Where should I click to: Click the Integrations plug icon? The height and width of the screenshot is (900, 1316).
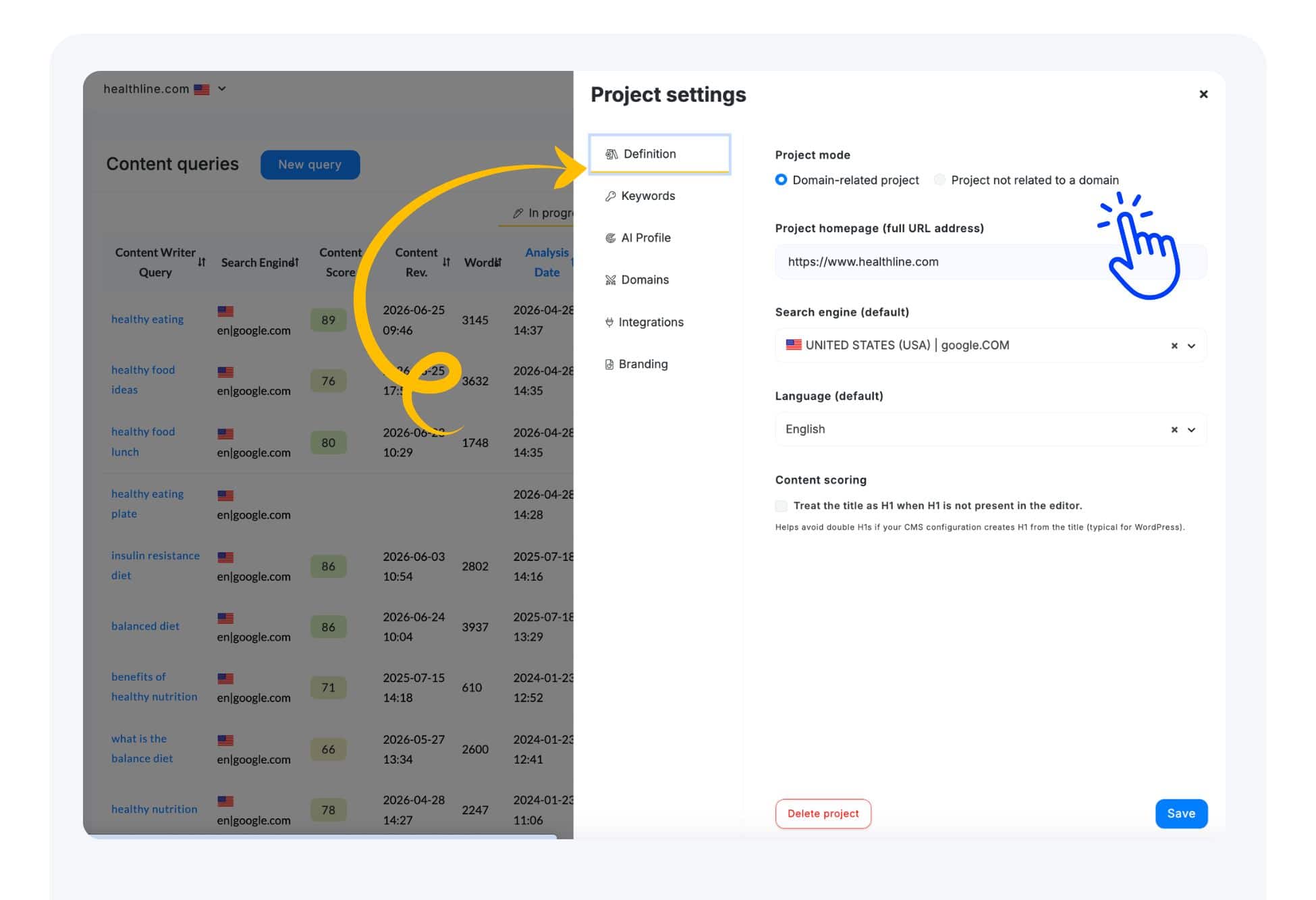609,322
